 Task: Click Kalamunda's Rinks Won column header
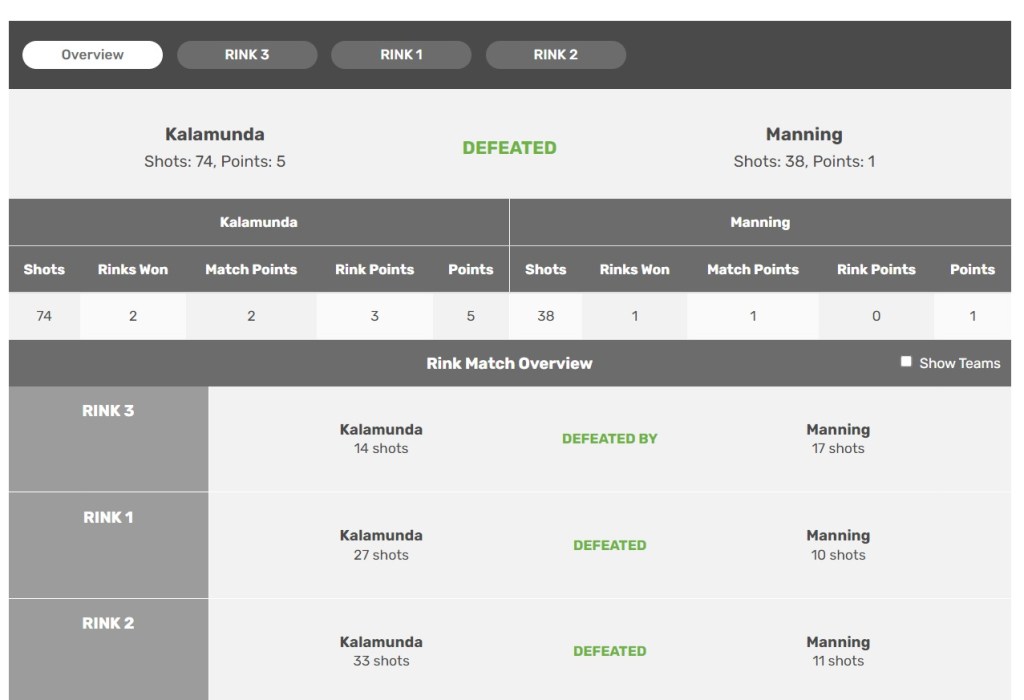pos(133,269)
